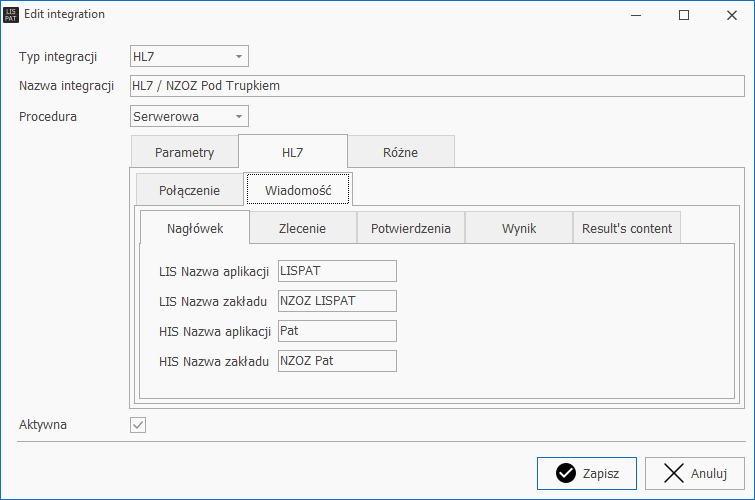Select the HL7 tab
The width and height of the screenshot is (755, 500).
click(x=292, y=153)
